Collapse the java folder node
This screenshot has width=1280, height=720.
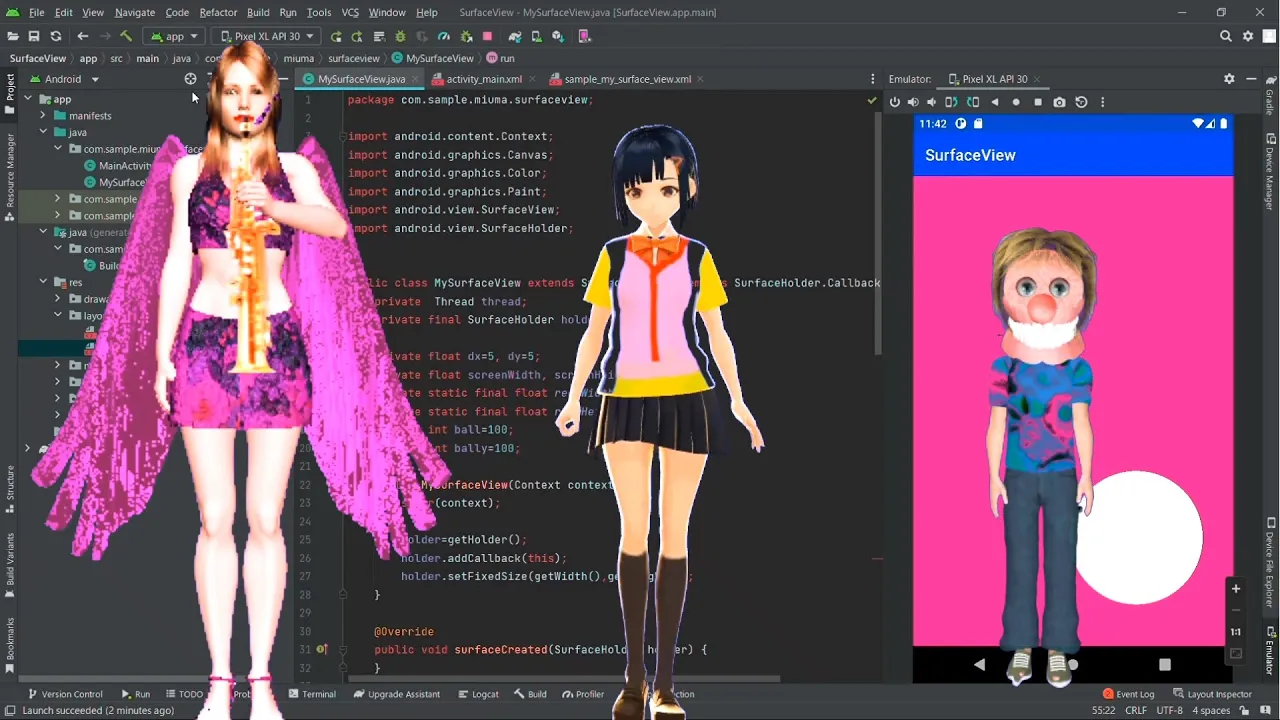click(43, 132)
